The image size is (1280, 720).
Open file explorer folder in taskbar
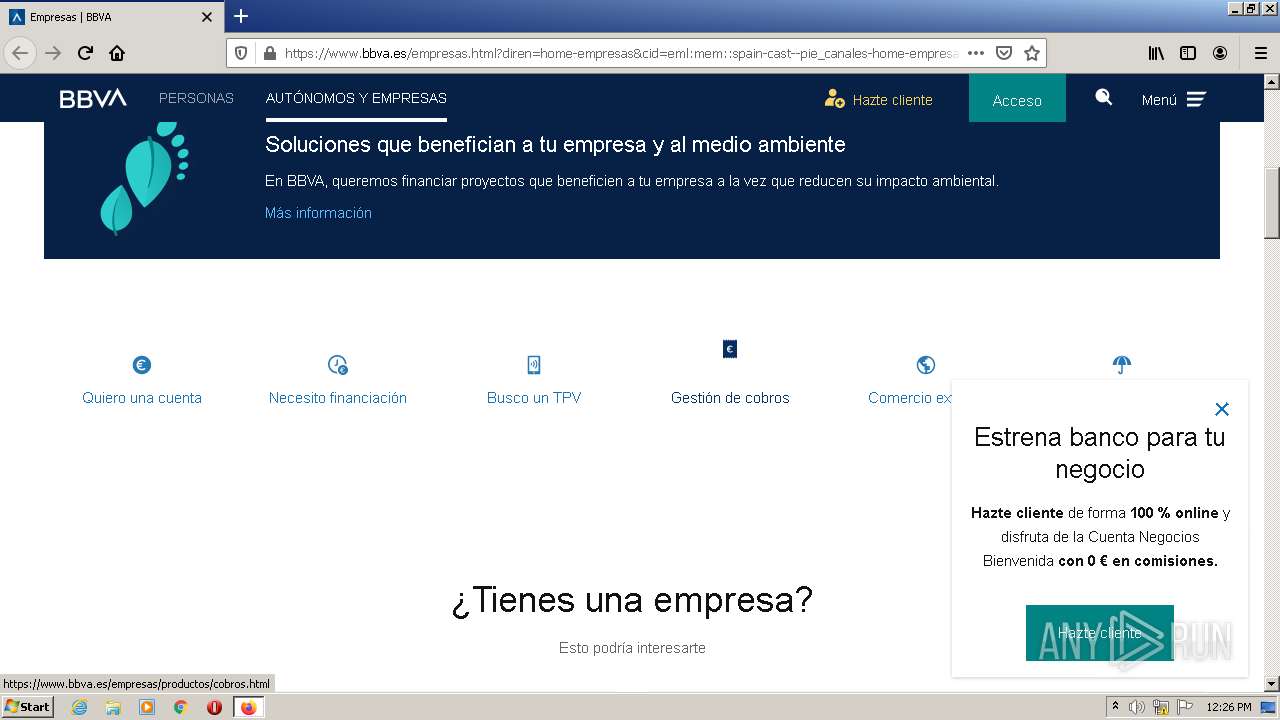tap(113, 707)
